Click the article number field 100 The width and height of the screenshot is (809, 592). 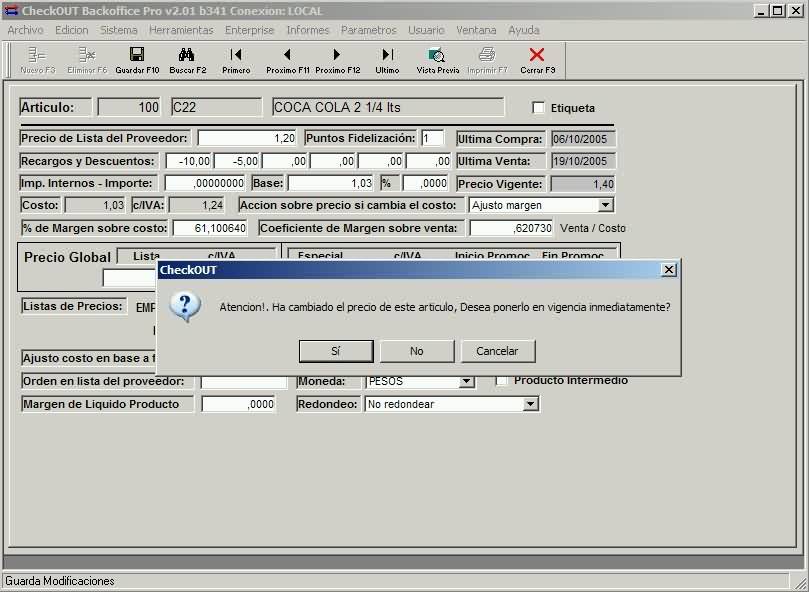129,107
